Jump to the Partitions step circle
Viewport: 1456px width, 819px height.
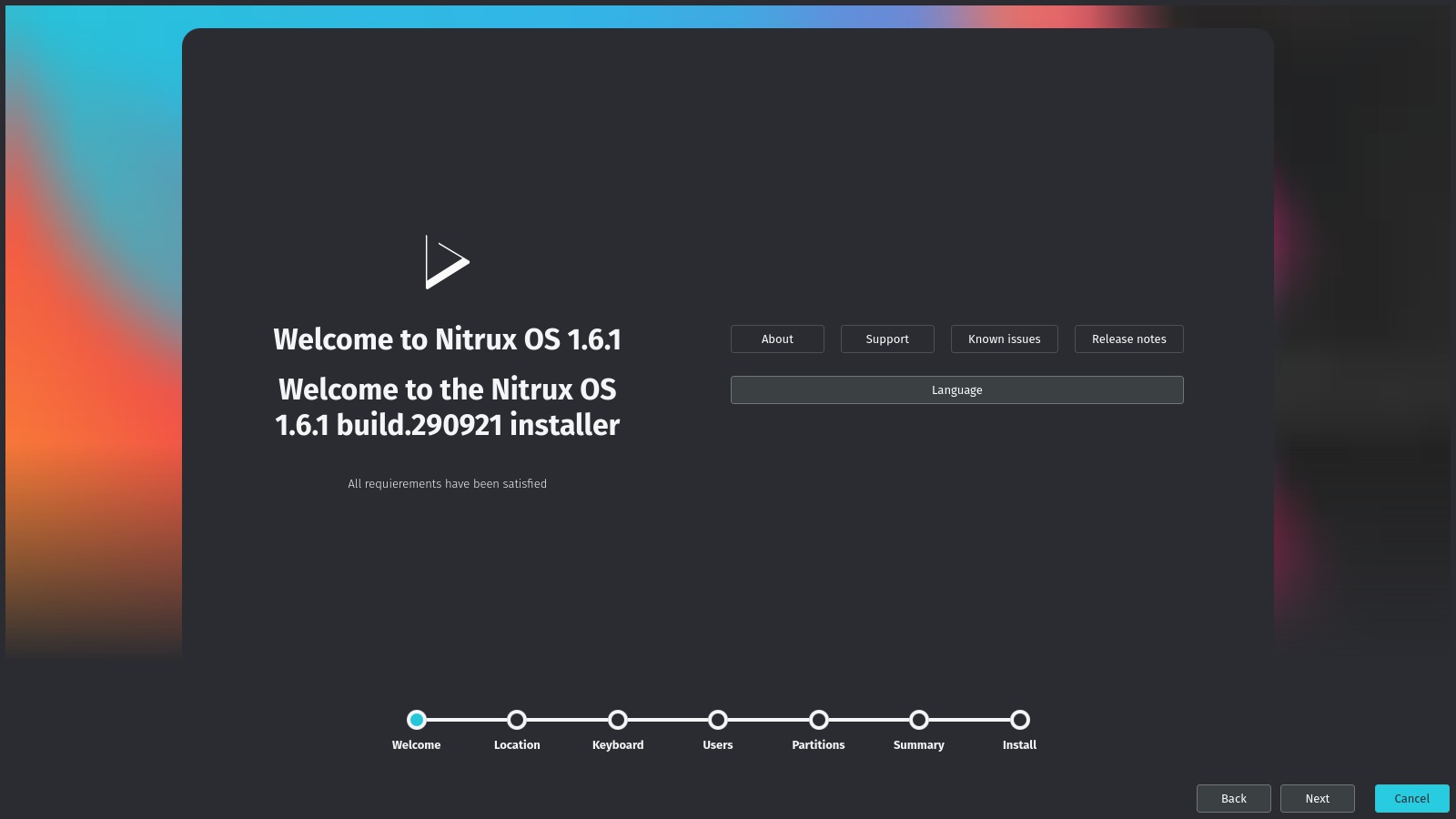point(819,720)
